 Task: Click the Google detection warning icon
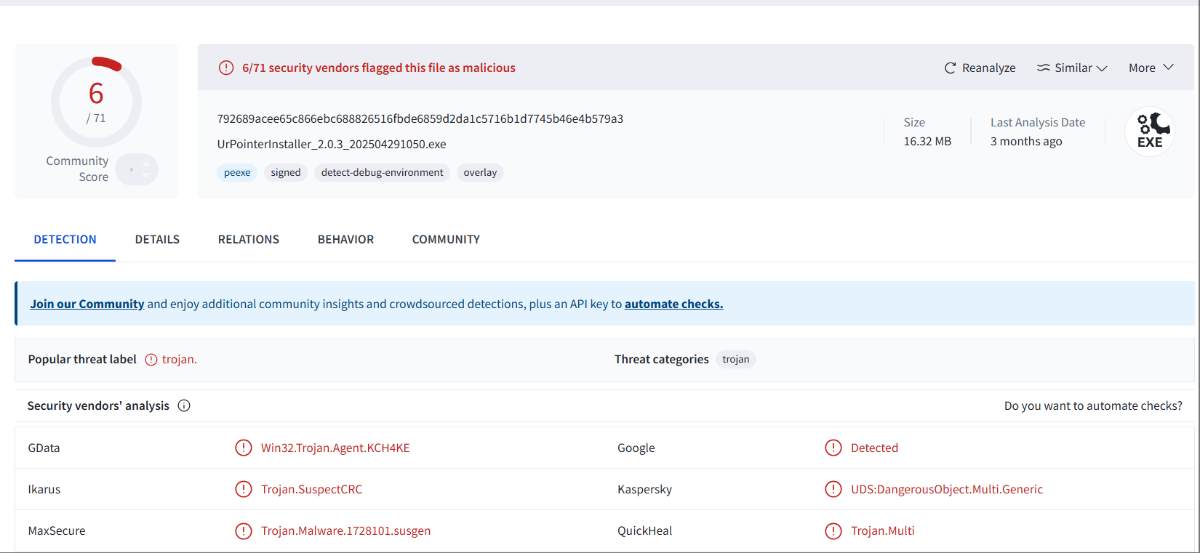click(x=833, y=448)
